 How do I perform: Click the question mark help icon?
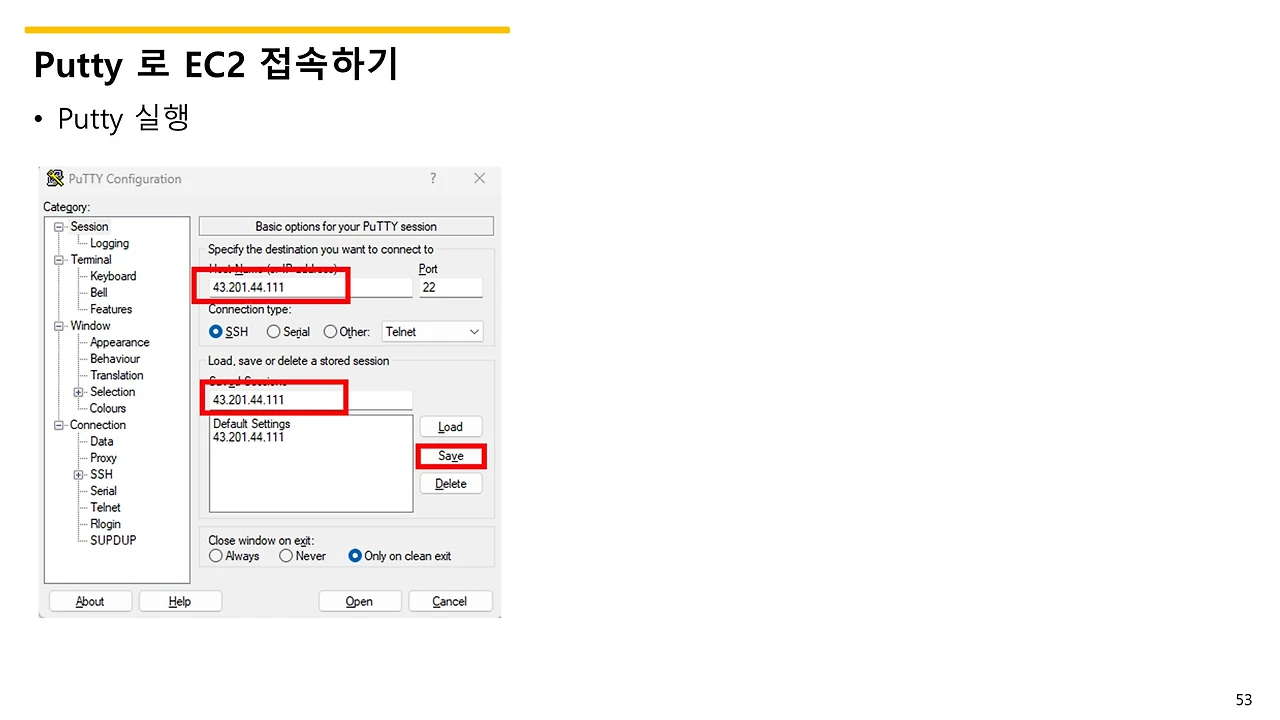(x=432, y=178)
